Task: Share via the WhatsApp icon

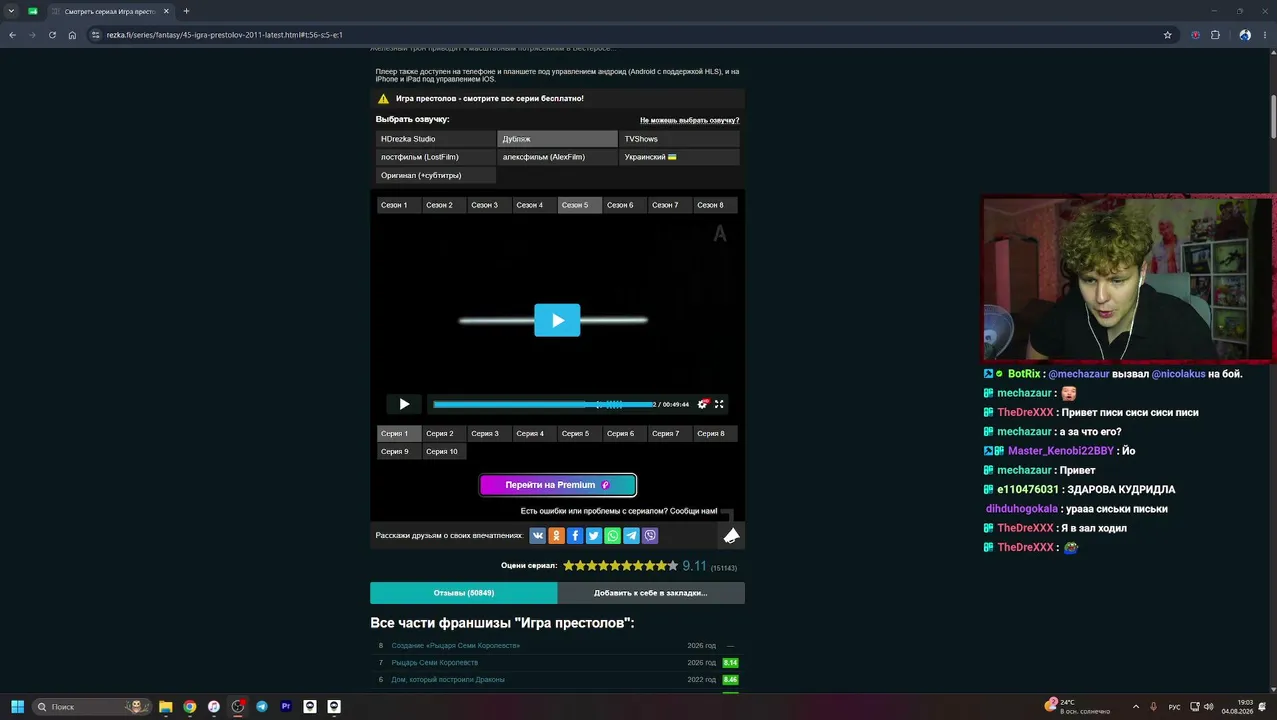Action: pos(612,536)
